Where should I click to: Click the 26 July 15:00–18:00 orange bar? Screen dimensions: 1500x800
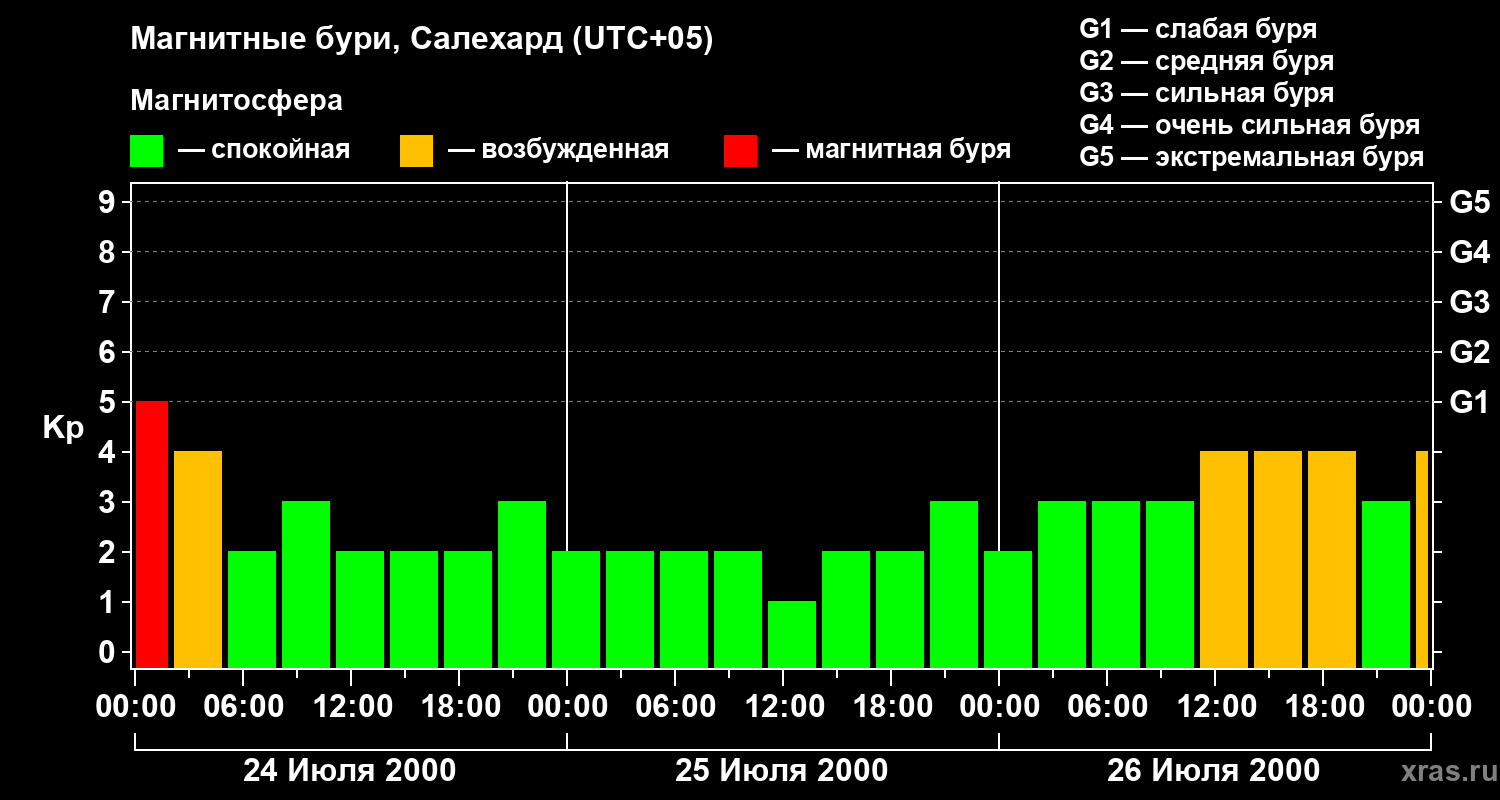(x=1278, y=559)
